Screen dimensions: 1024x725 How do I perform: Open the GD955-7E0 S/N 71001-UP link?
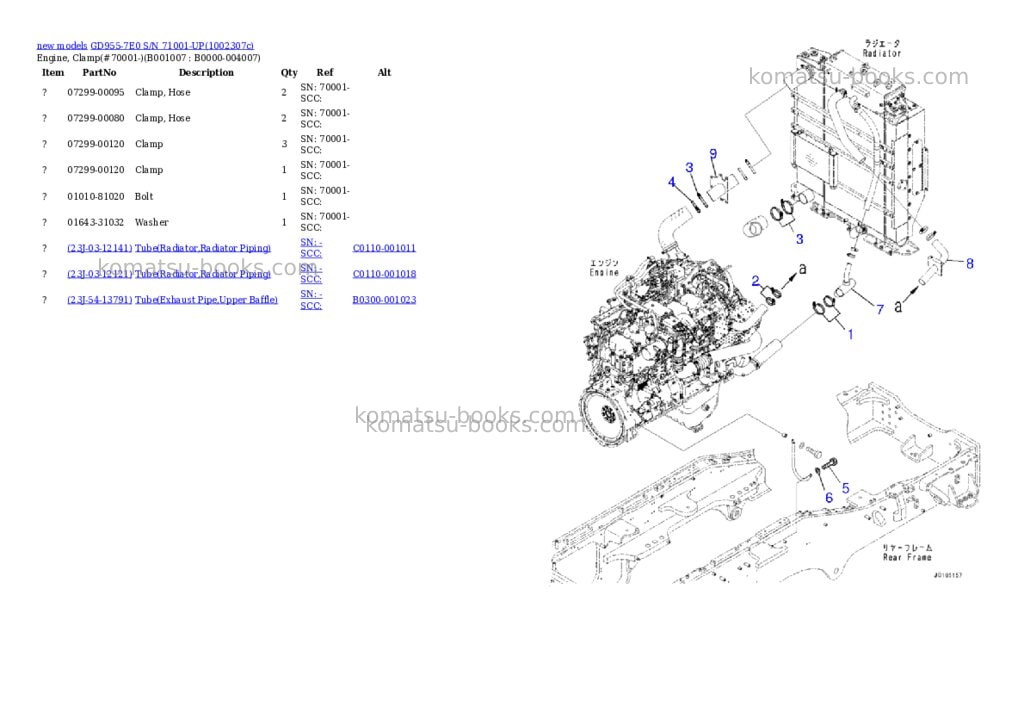click(x=172, y=46)
